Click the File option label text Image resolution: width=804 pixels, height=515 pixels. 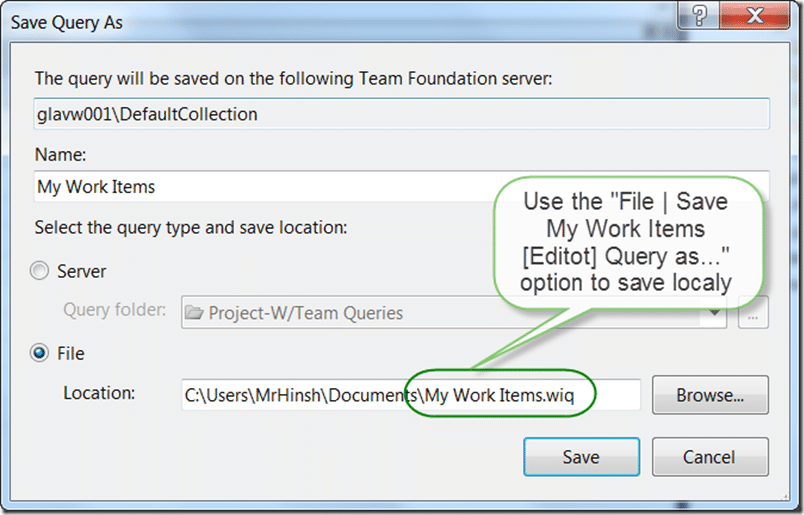click(x=71, y=353)
